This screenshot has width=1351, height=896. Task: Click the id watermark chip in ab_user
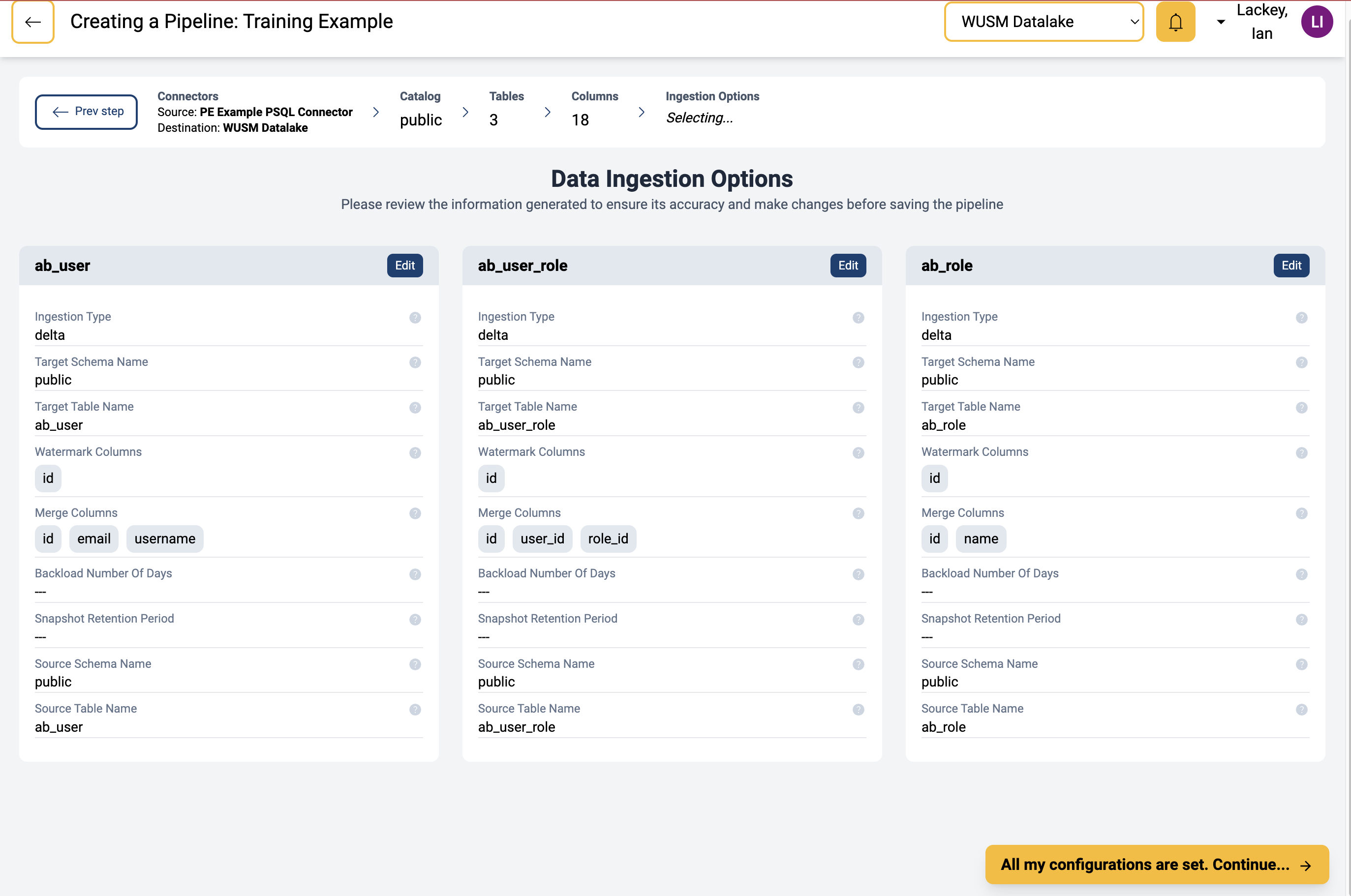pyautogui.click(x=48, y=478)
